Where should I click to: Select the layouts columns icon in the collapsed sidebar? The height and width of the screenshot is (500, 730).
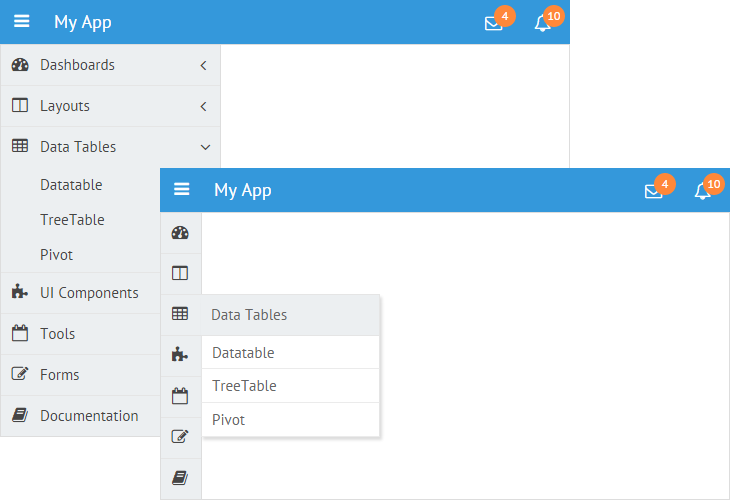coord(180,273)
